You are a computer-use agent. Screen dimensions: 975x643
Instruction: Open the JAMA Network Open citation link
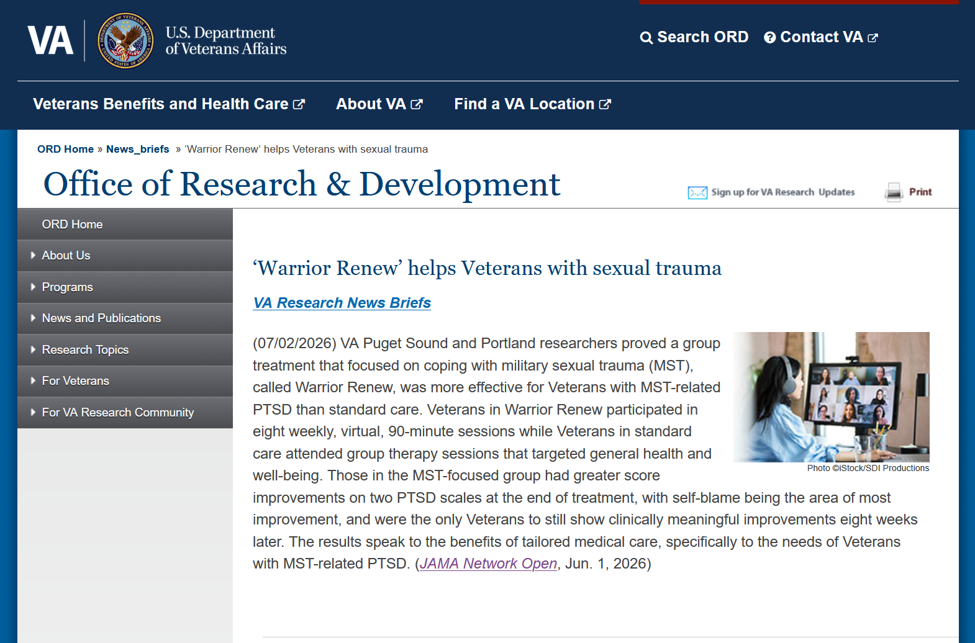(x=488, y=563)
